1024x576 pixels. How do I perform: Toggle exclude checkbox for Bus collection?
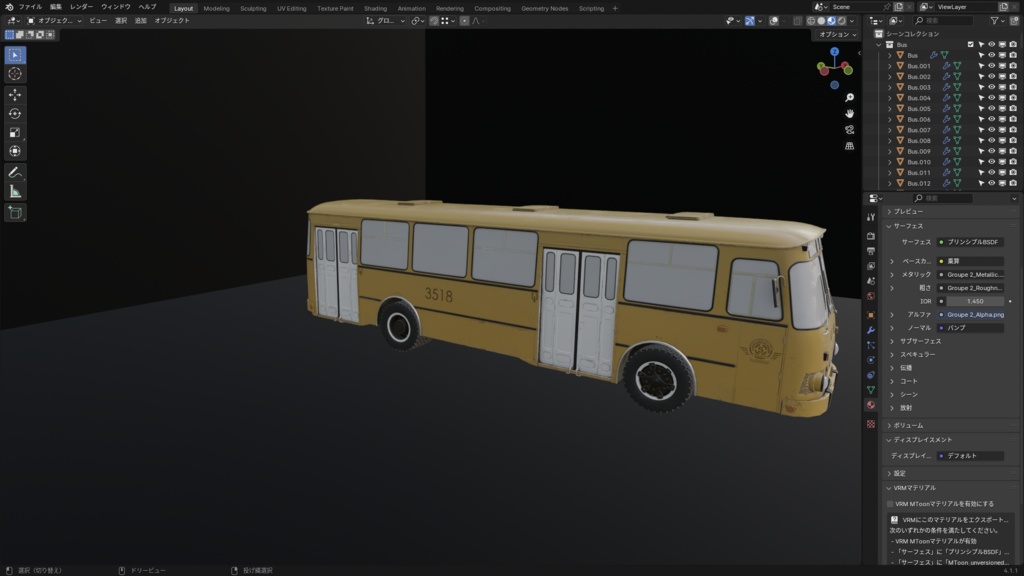pos(970,44)
